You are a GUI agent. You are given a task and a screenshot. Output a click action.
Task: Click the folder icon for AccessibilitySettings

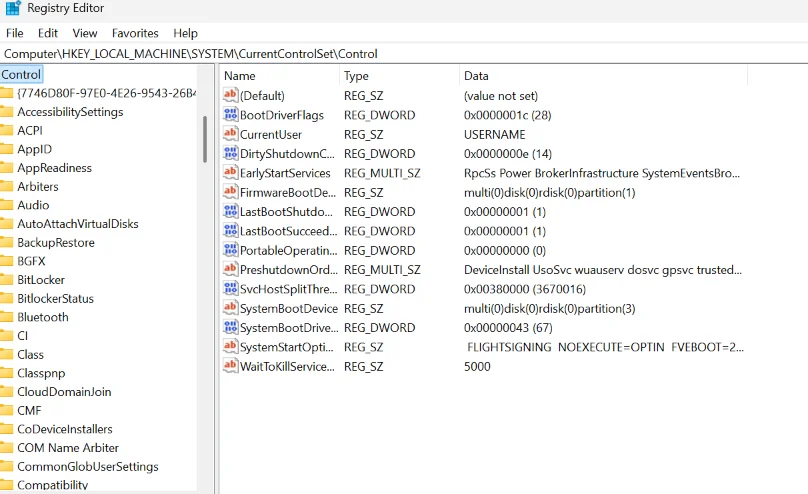point(7,112)
